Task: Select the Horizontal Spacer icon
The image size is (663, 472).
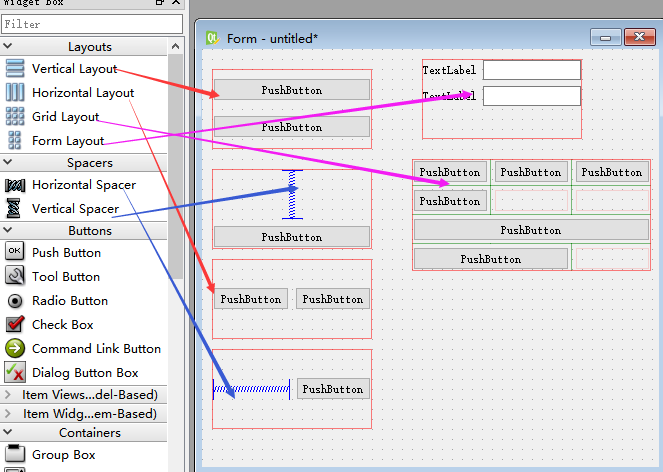Action: coord(15,185)
